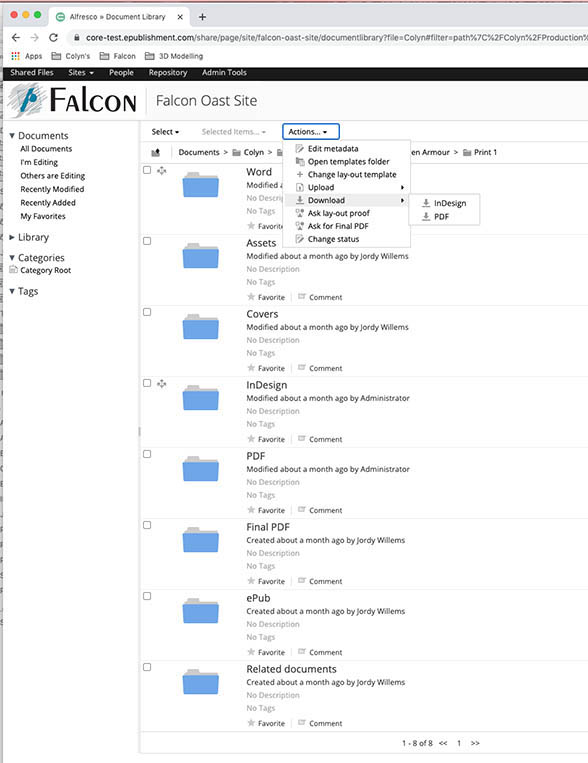The height and width of the screenshot is (763, 588).
Task: Reload the page with the browser refresh icon
Action: pyautogui.click(x=54, y=37)
